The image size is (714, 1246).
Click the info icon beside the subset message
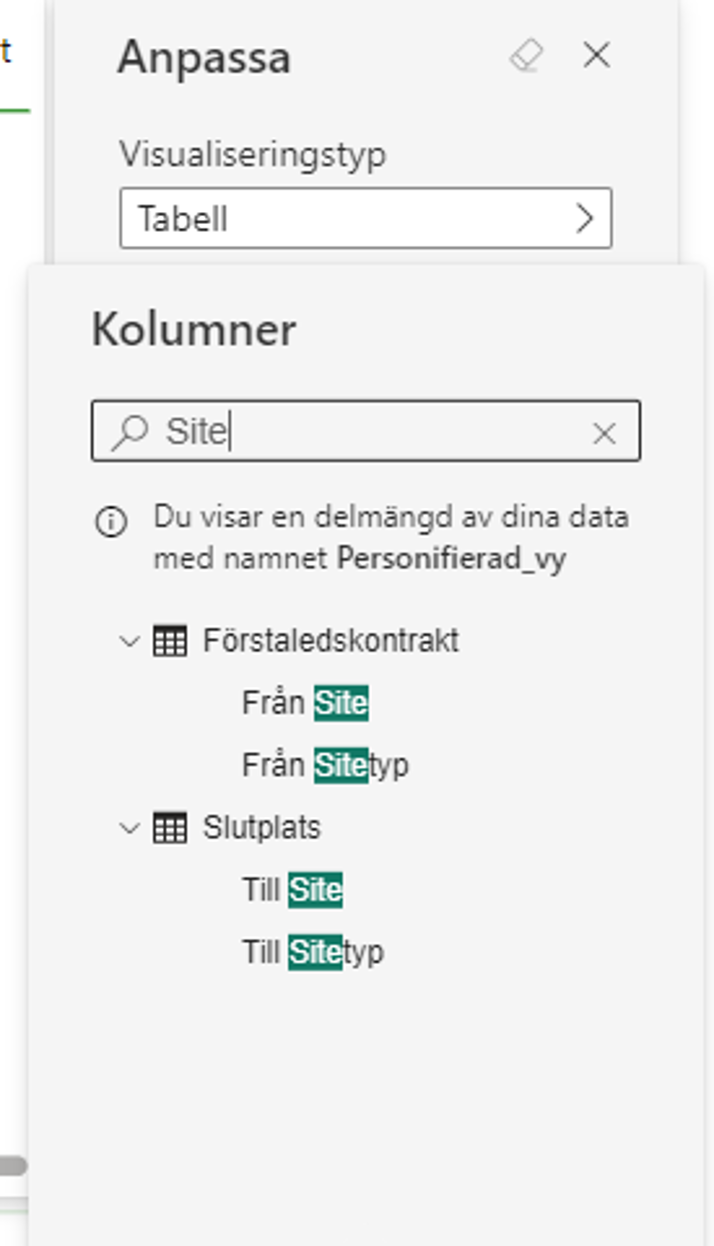(111, 522)
